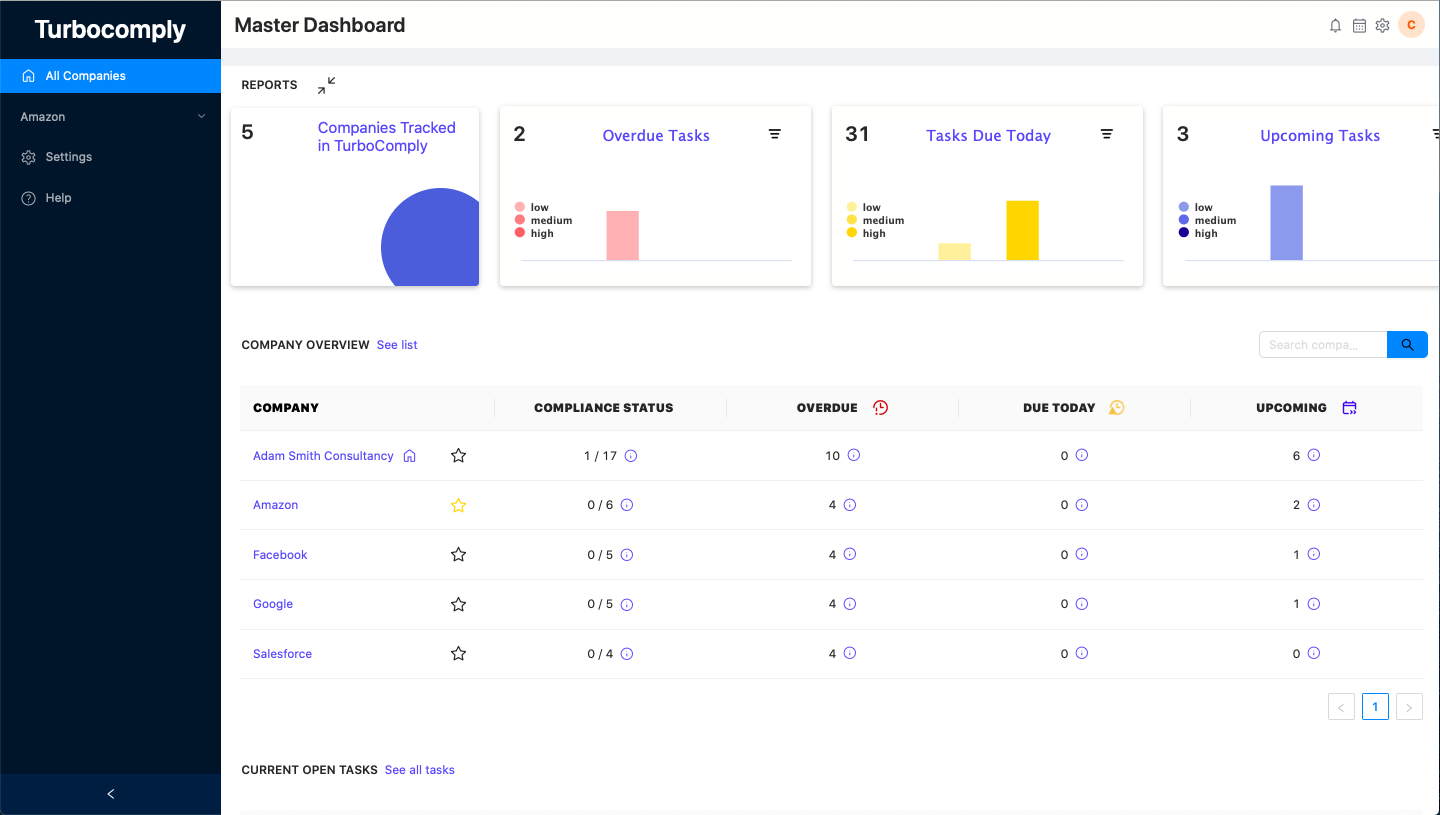
Task: Open the Adam Smith Consultancy company link
Action: point(323,456)
